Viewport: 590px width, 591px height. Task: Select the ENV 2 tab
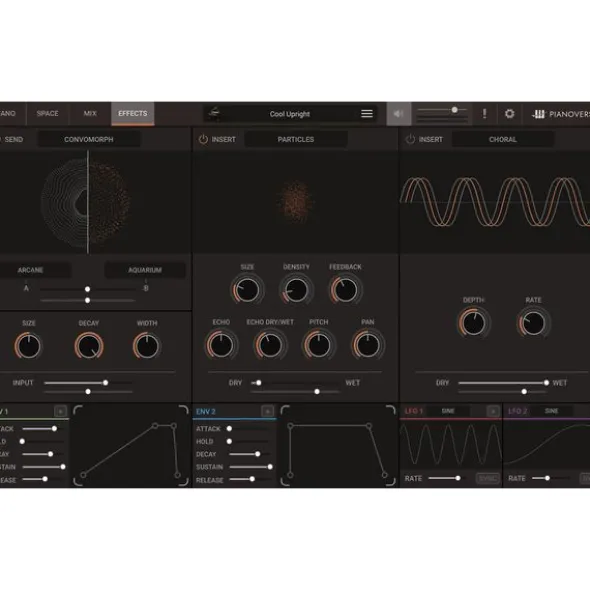(x=205, y=412)
